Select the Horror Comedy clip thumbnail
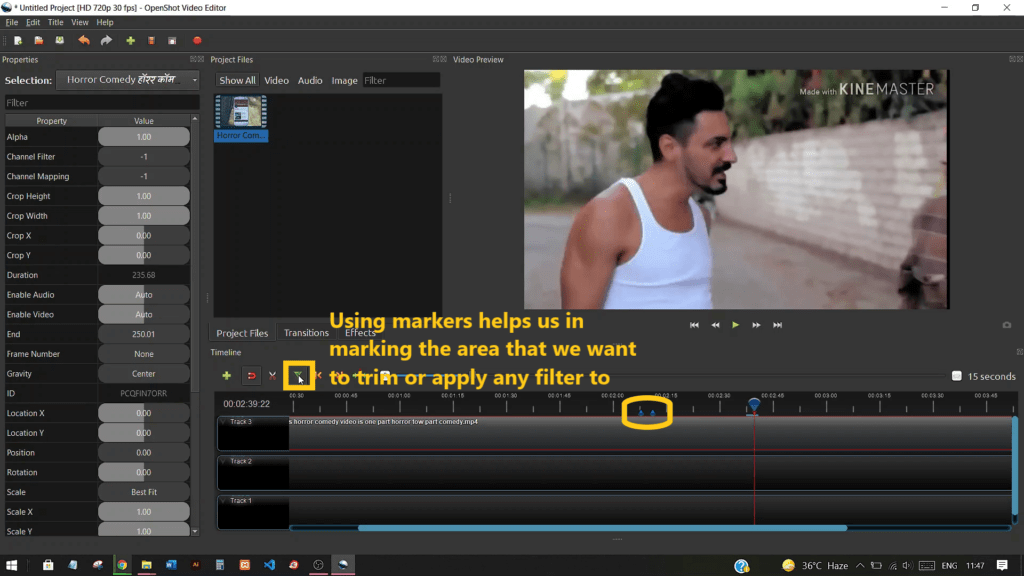This screenshot has width=1024, height=576. point(240,110)
